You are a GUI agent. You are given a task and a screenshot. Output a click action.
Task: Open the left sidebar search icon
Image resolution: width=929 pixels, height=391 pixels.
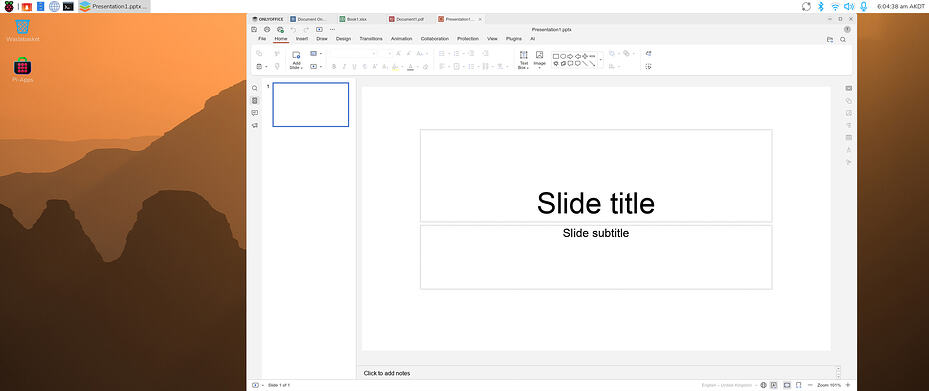(x=255, y=88)
